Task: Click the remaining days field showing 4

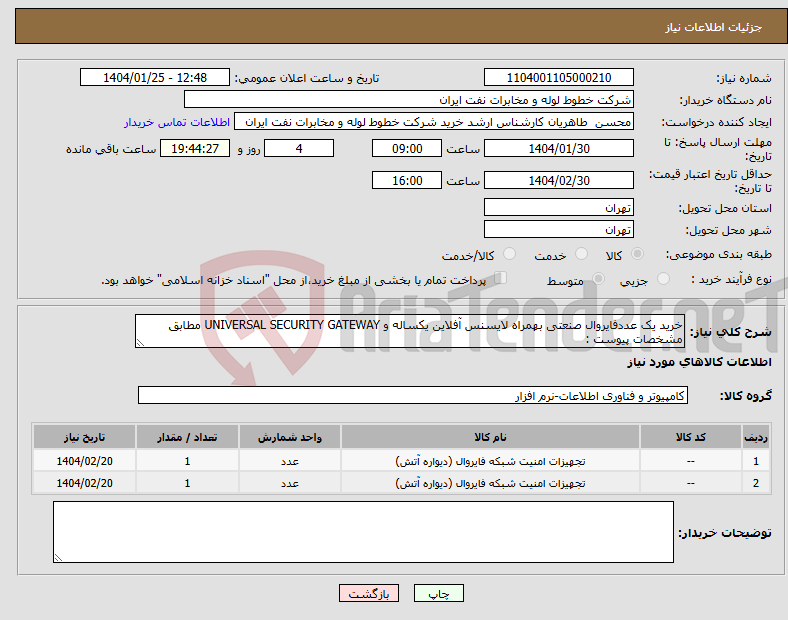Action: (299, 148)
